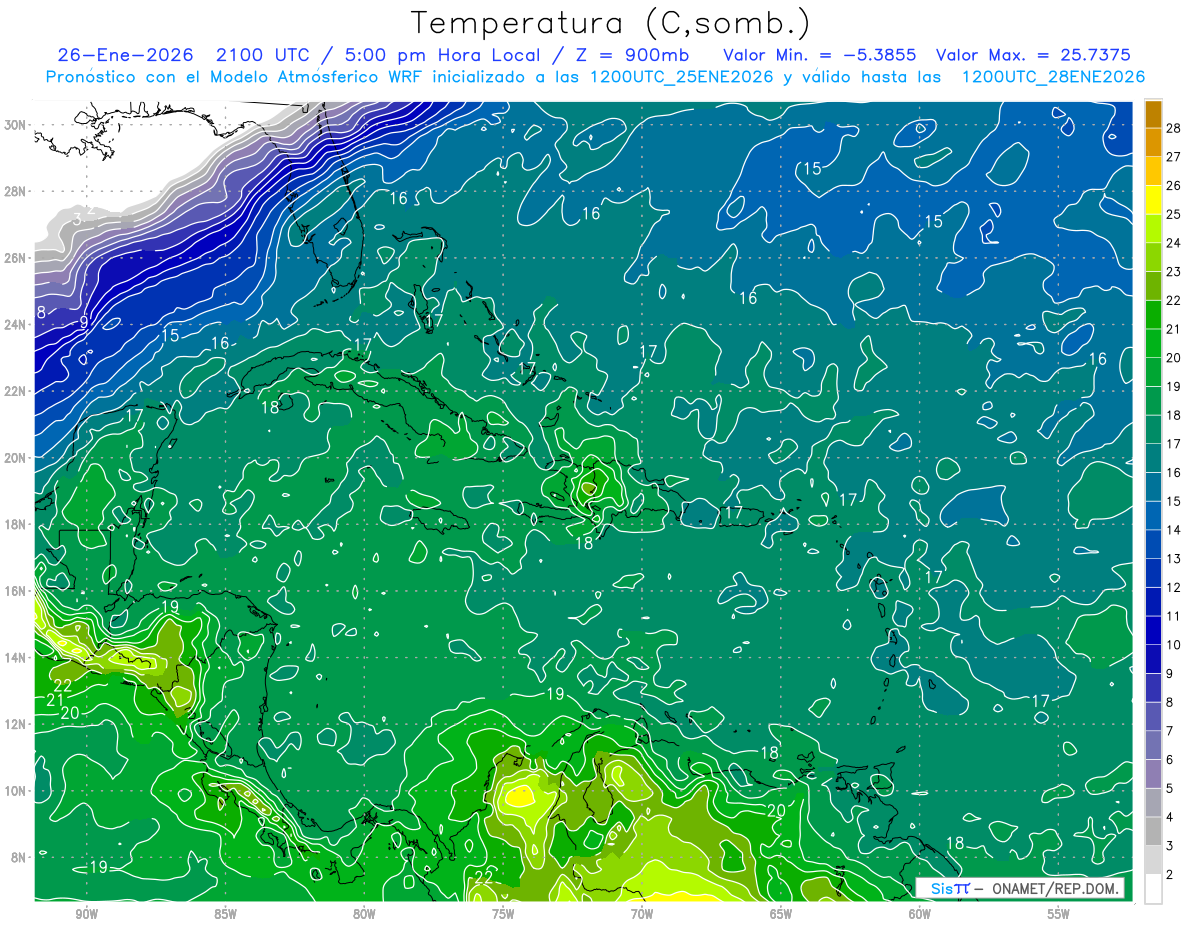Select the '85W' longitude label
Image resolution: width=1200 pixels, height=927 pixels.
[x=225, y=915]
